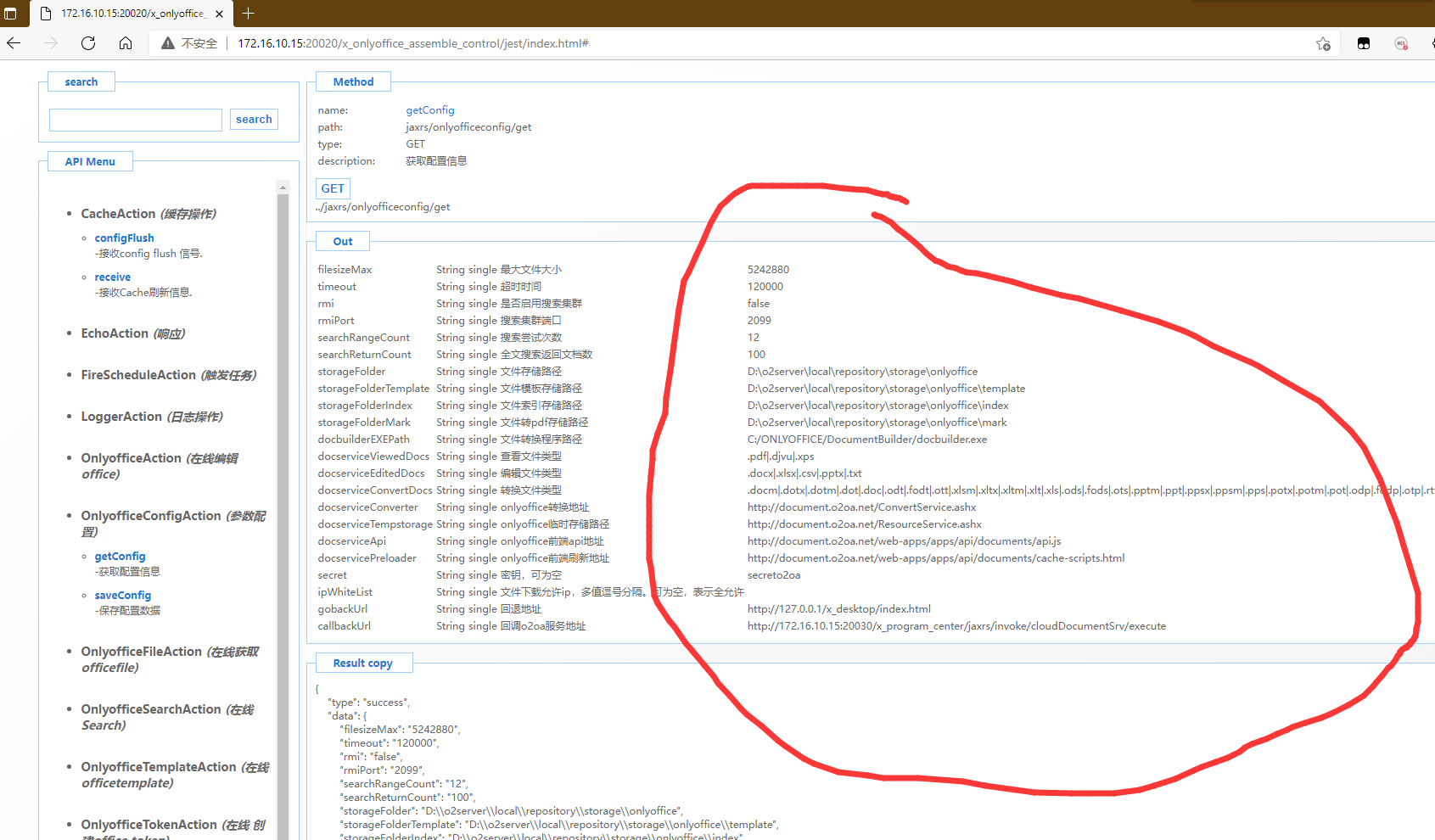Screen dimensions: 1435x840
Task: Focus the API search text field
Action: coord(136,120)
